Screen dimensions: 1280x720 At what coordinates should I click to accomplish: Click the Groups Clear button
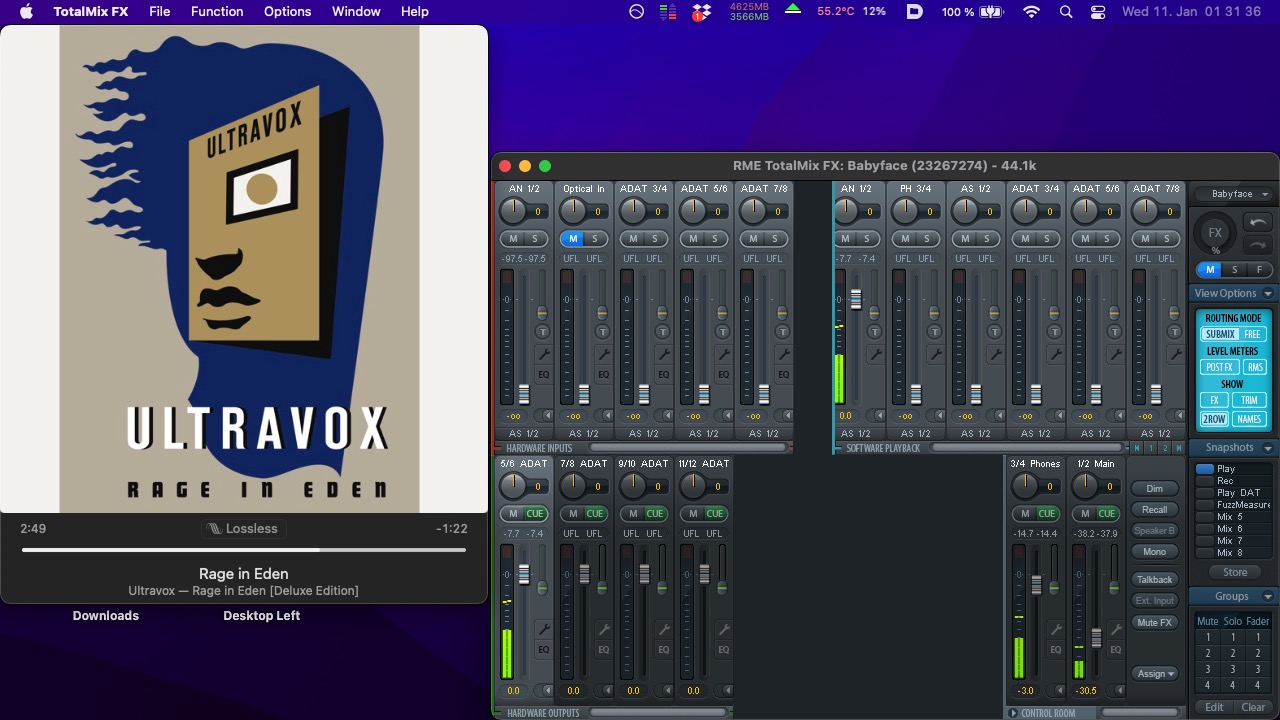1253,707
